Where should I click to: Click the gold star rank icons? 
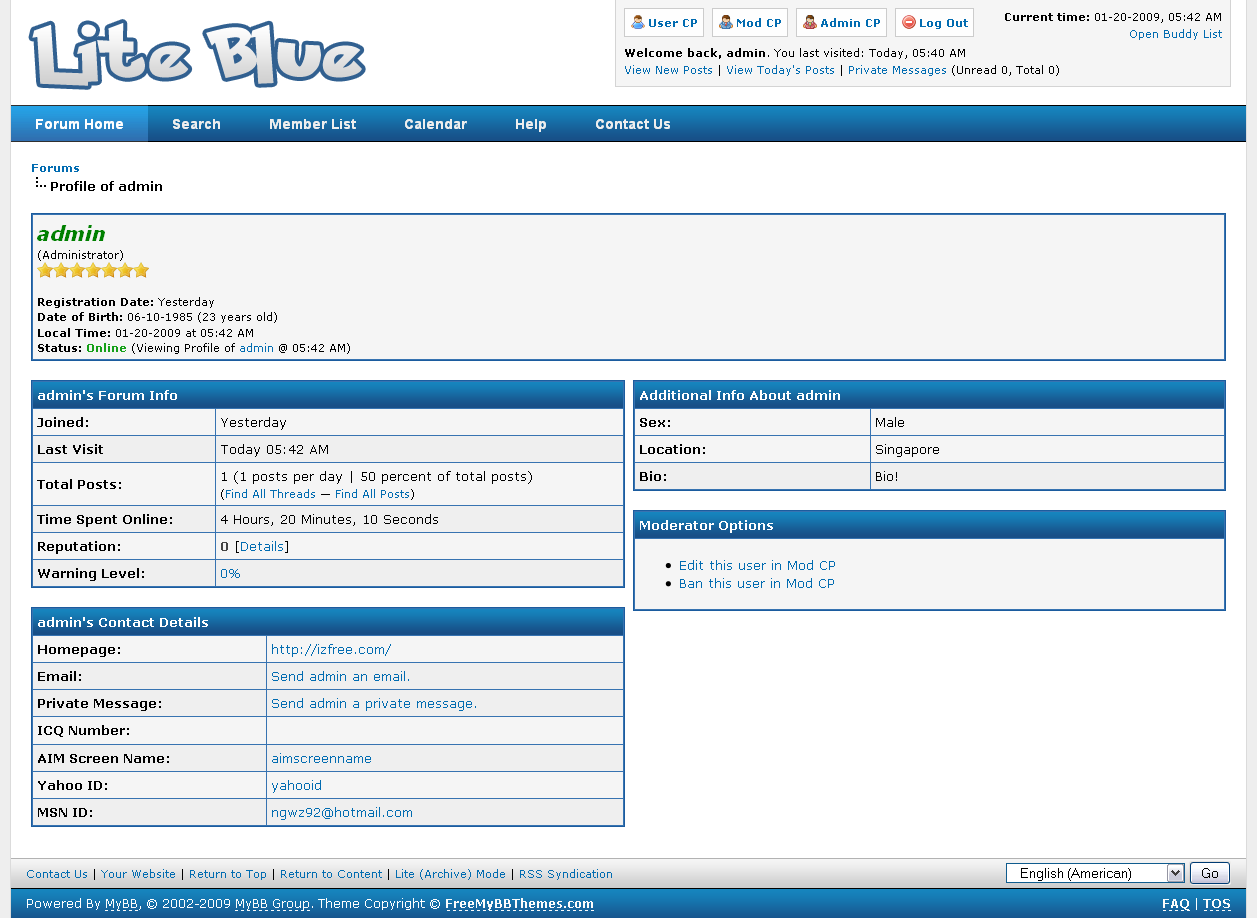click(93, 270)
